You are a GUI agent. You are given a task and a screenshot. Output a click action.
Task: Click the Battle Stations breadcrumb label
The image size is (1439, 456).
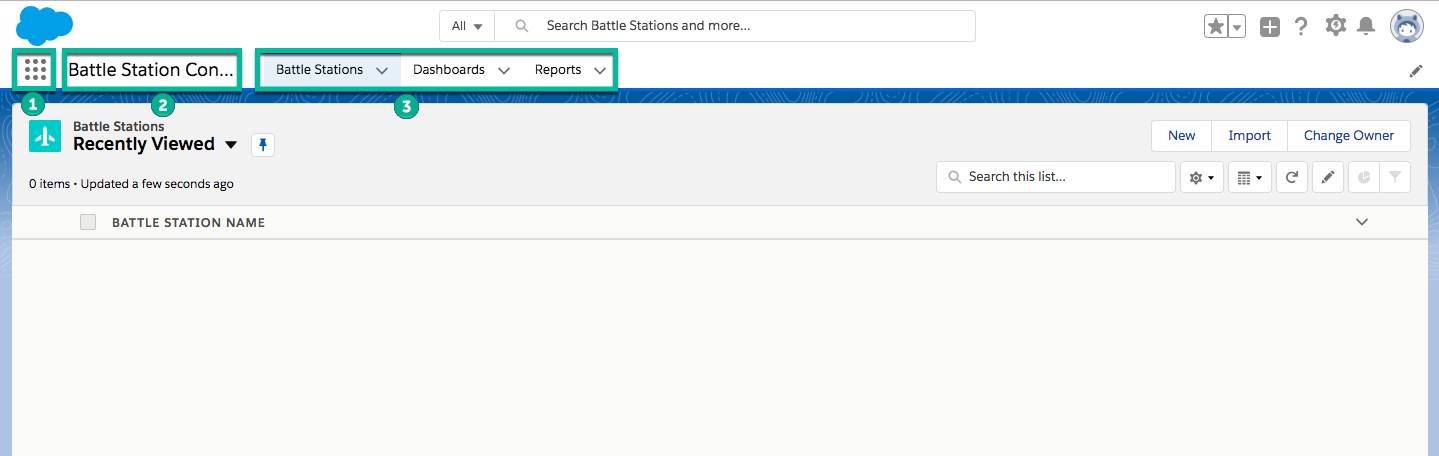[119, 127]
